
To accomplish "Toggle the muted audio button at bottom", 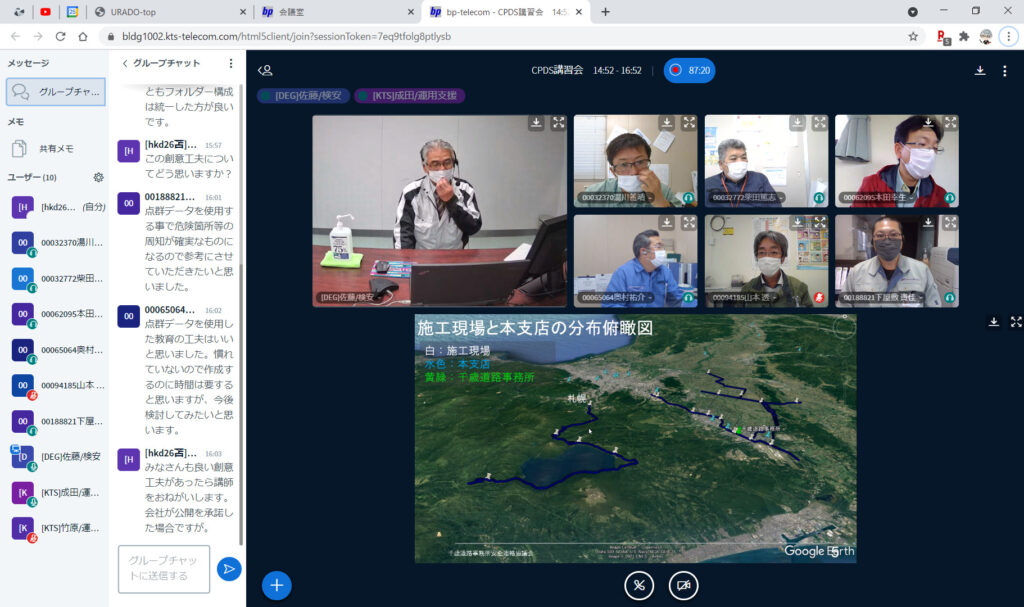I will [639, 585].
